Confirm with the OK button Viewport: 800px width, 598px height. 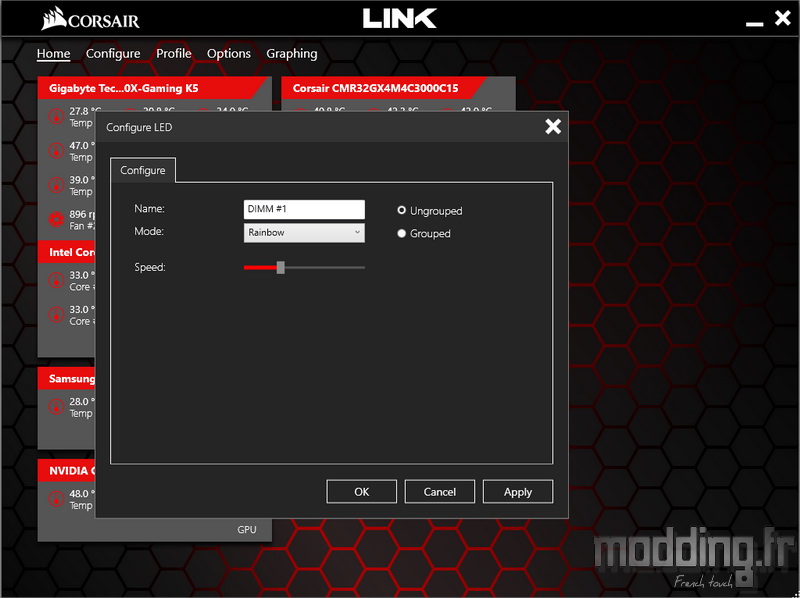click(362, 492)
